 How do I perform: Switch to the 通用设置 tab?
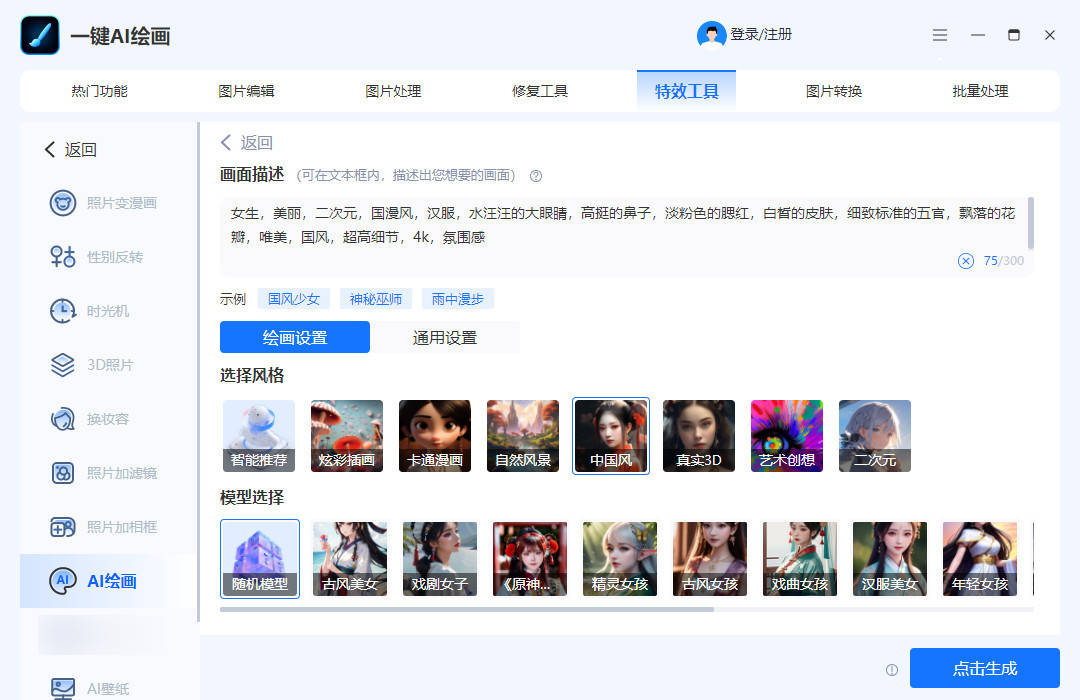(x=445, y=338)
